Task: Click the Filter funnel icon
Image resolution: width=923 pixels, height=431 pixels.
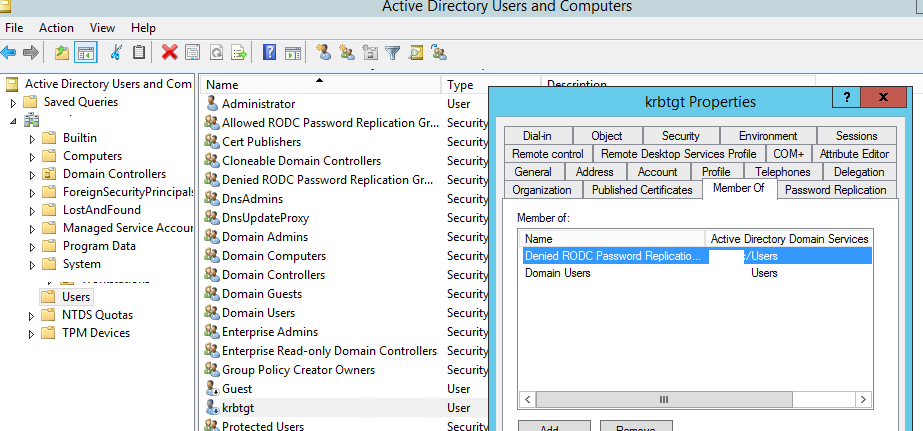Action: pos(393,52)
